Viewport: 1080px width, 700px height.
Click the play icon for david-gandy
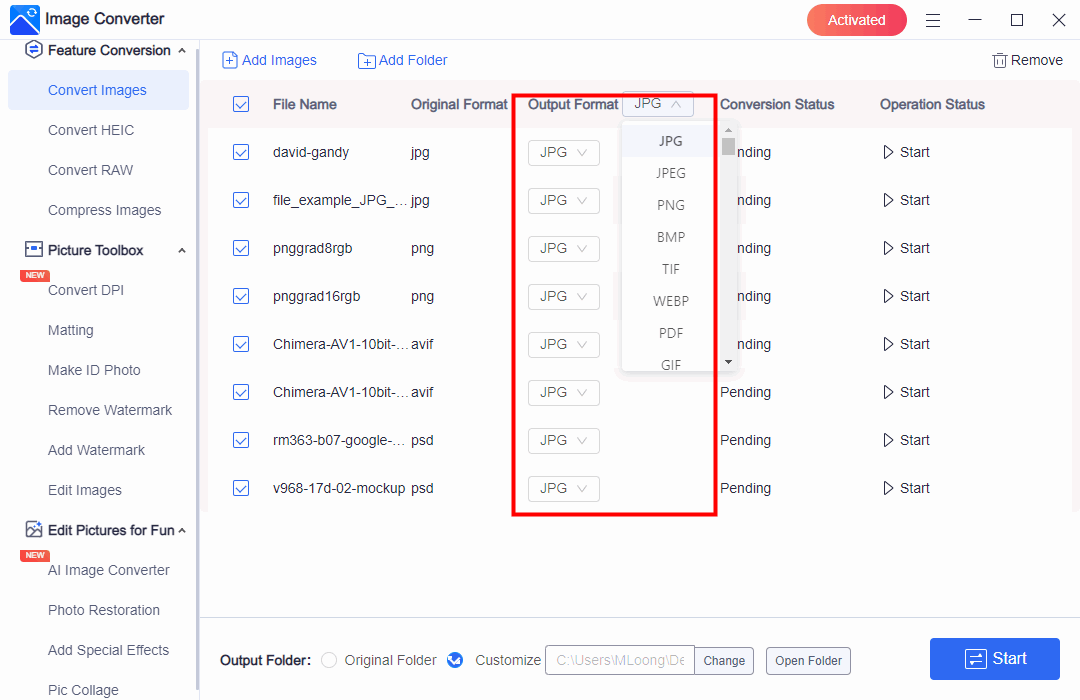tap(888, 152)
